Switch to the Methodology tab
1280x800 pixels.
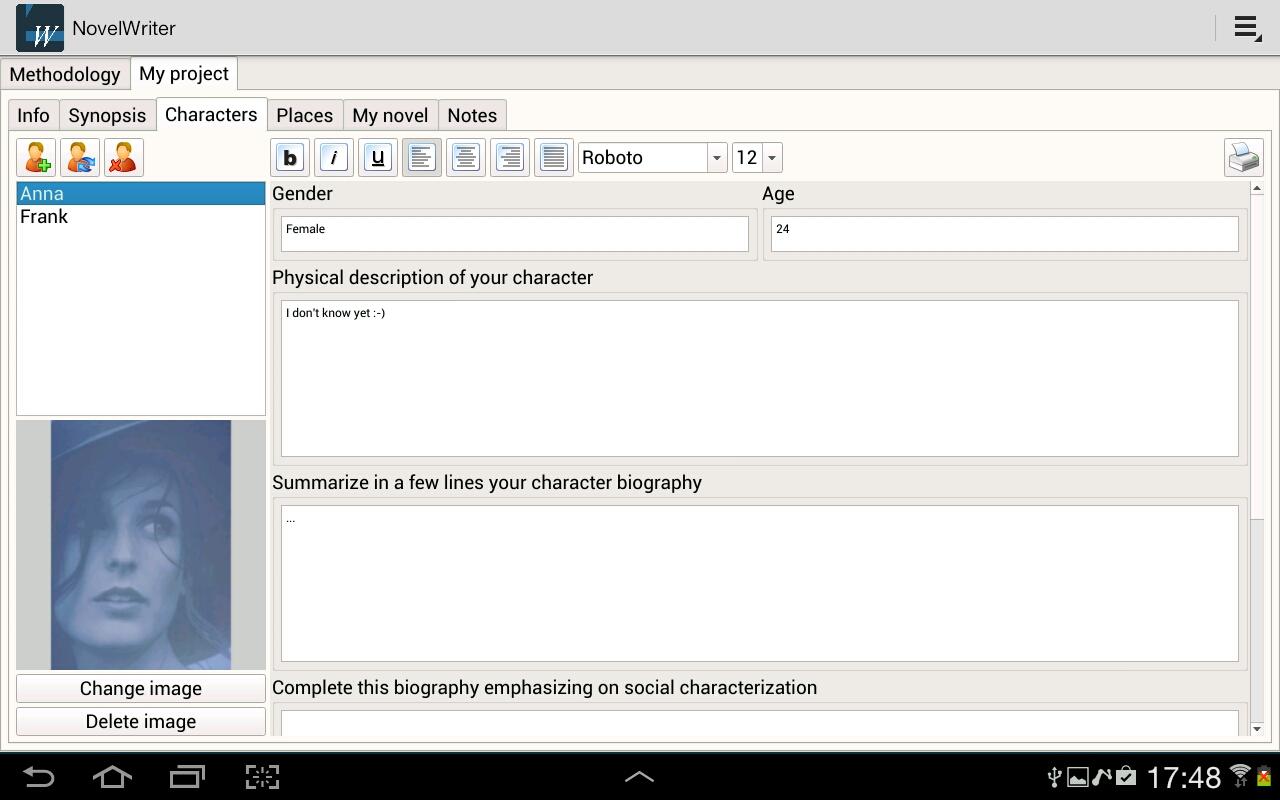pos(65,74)
